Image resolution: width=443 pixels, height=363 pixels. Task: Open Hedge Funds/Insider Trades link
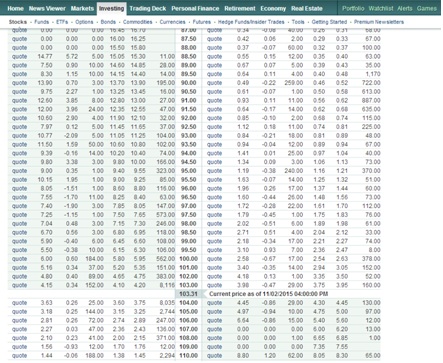coord(251,22)
